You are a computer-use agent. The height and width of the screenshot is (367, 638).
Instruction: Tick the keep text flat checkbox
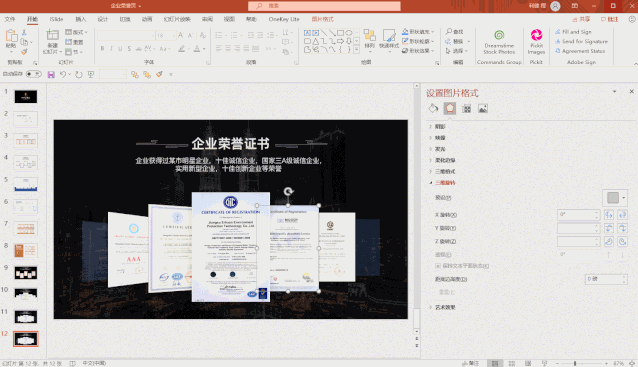(438, 266)
